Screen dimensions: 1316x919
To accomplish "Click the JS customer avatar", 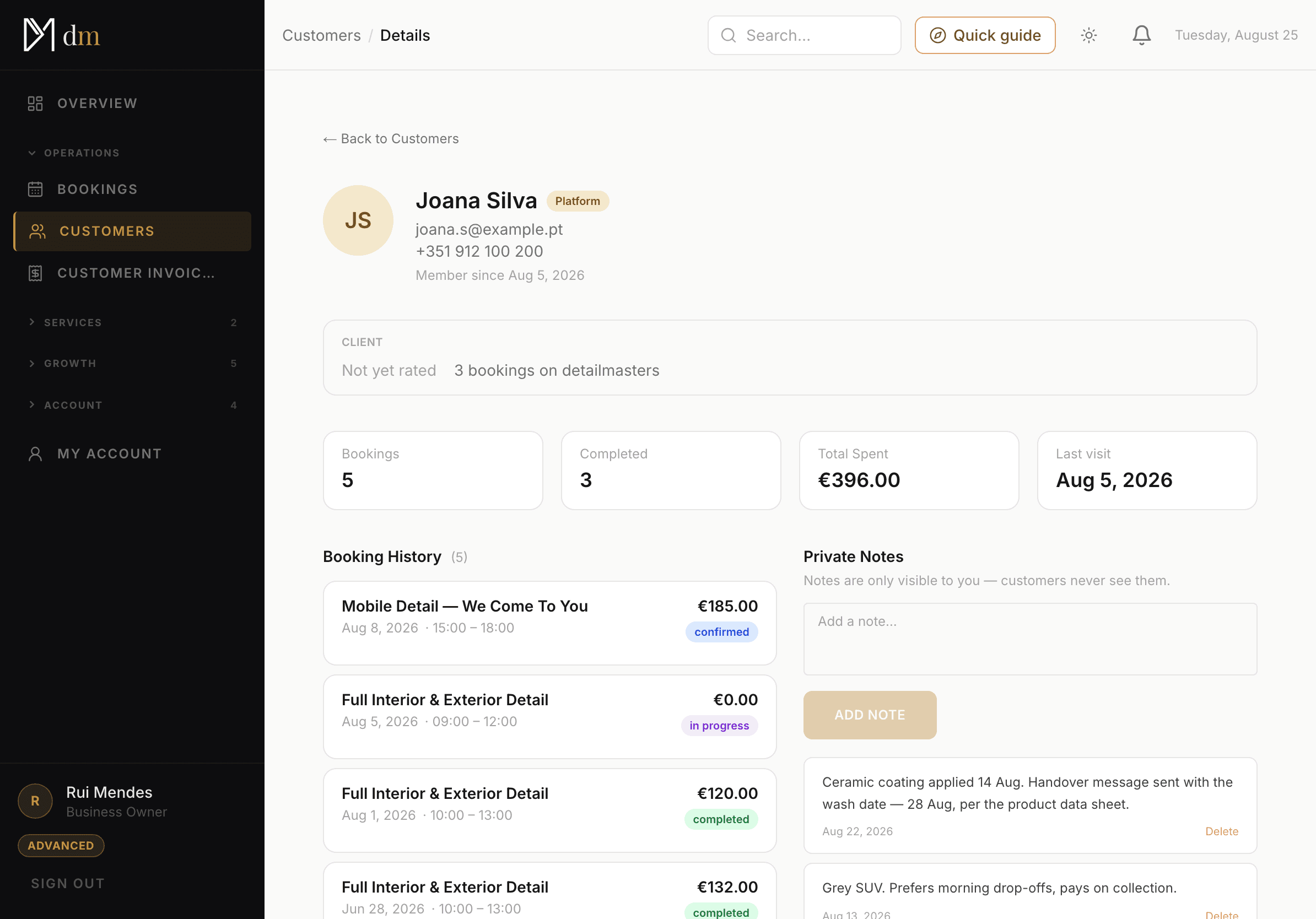I will (358, 220).
